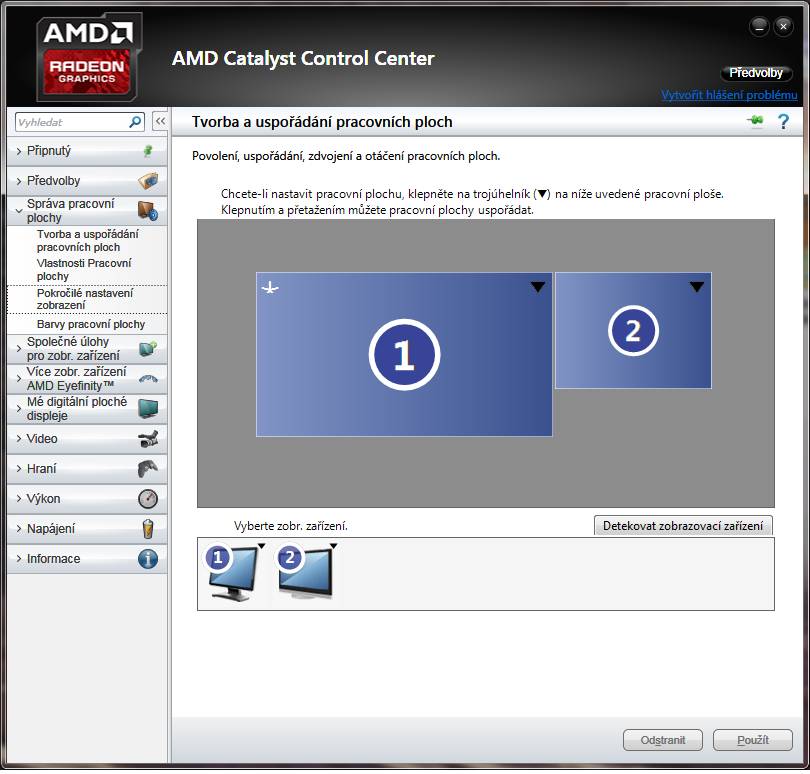Open desktop 1 triangle menu

(x=538, y=287)
